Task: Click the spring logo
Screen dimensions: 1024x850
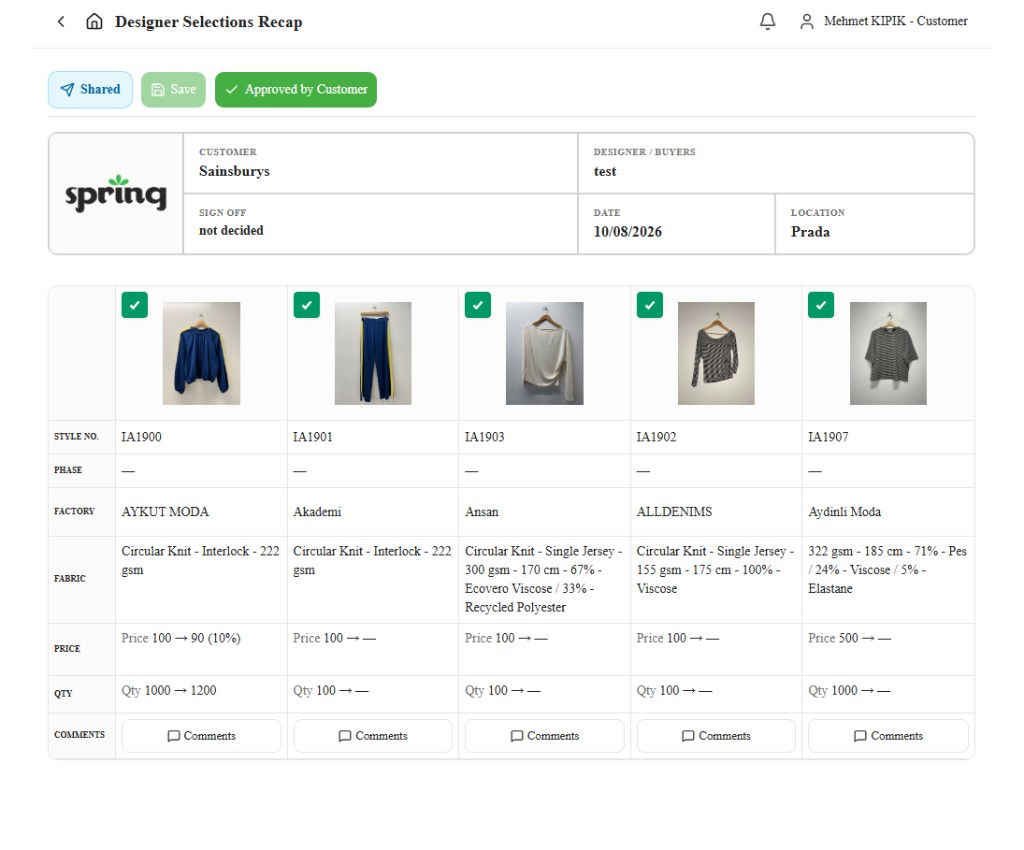Action: click(x=116, y=194)
